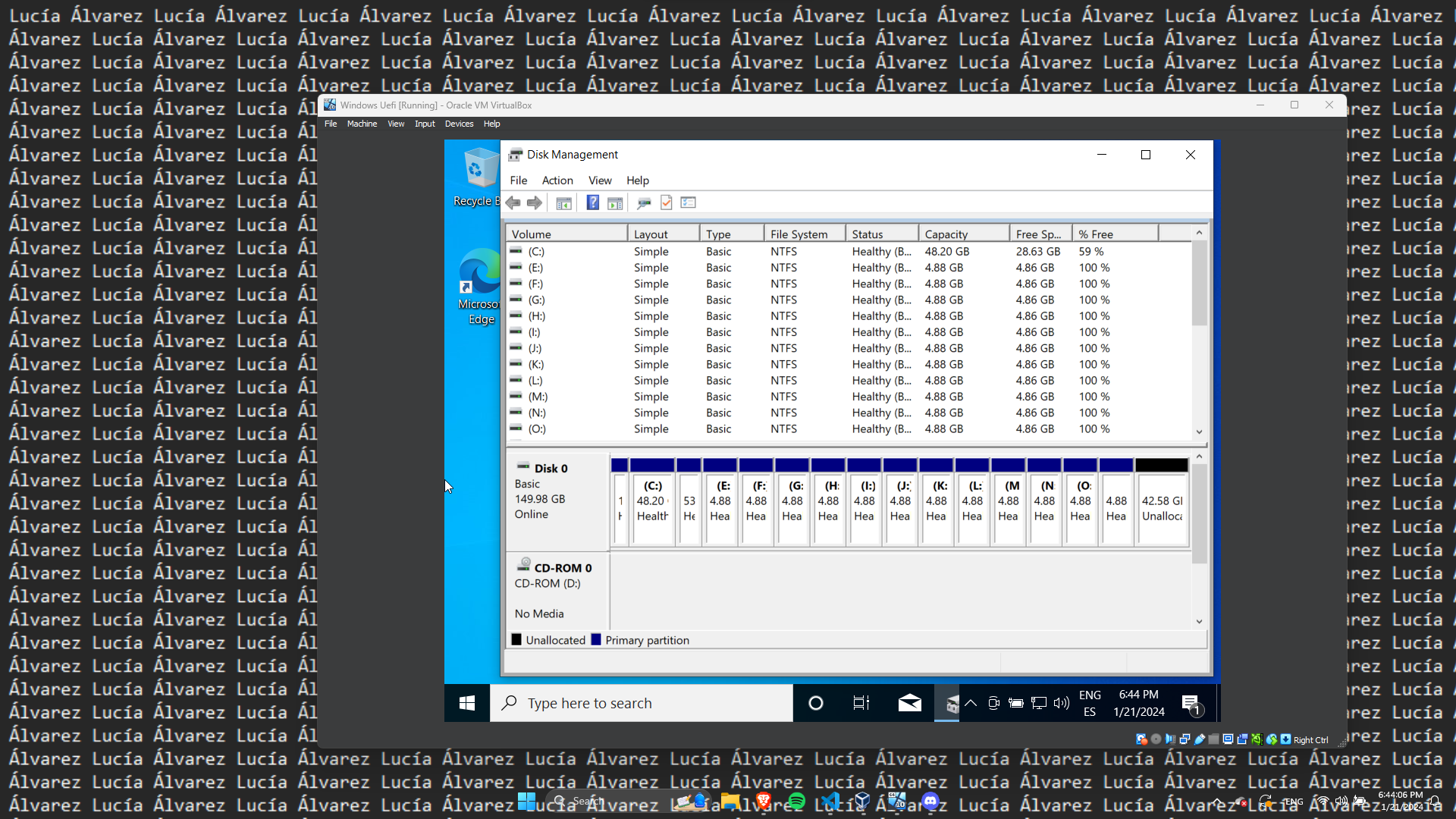
Task: Open Task View in the VM taskbar
Action: click(x=861, y=703)
